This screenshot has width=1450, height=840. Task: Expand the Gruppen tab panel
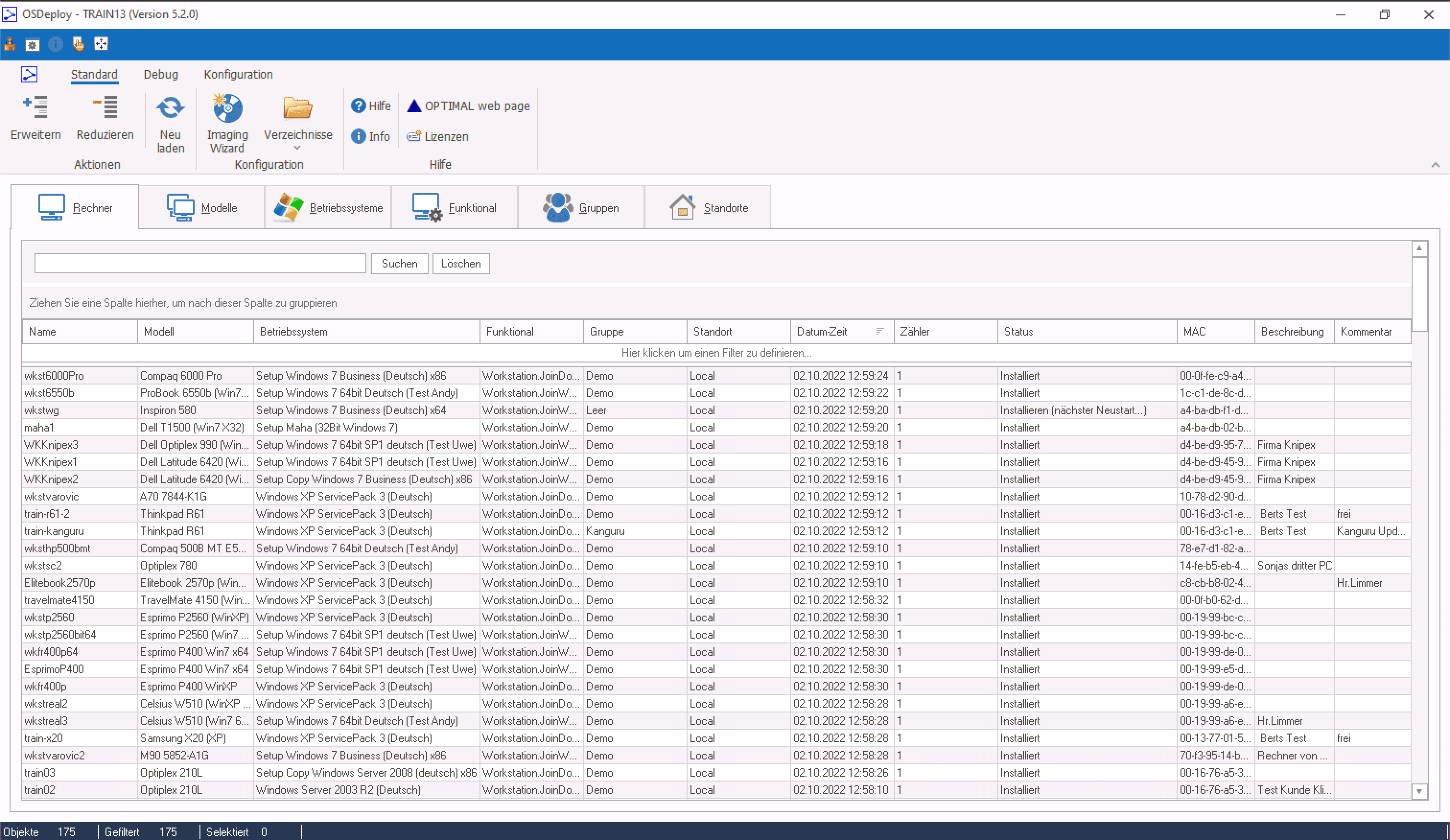pyautogui.click(x=582, y=207)
